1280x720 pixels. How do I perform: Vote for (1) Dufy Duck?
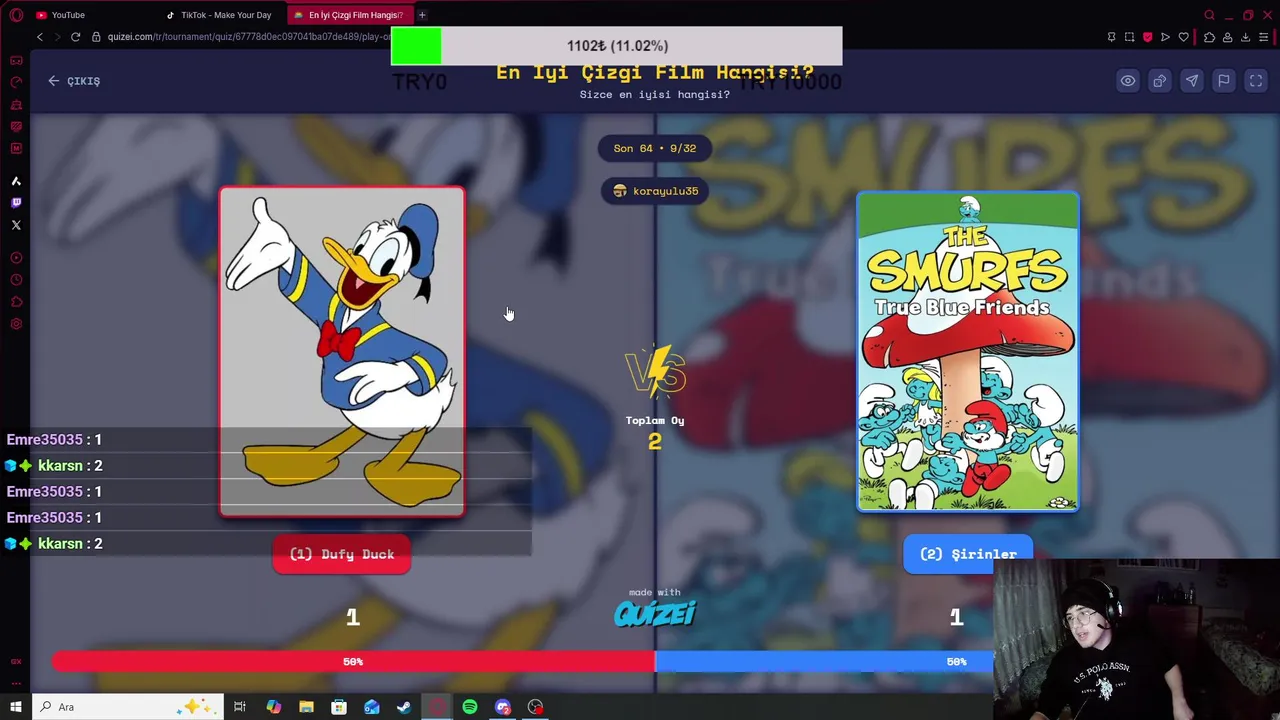tap(342, 554)
